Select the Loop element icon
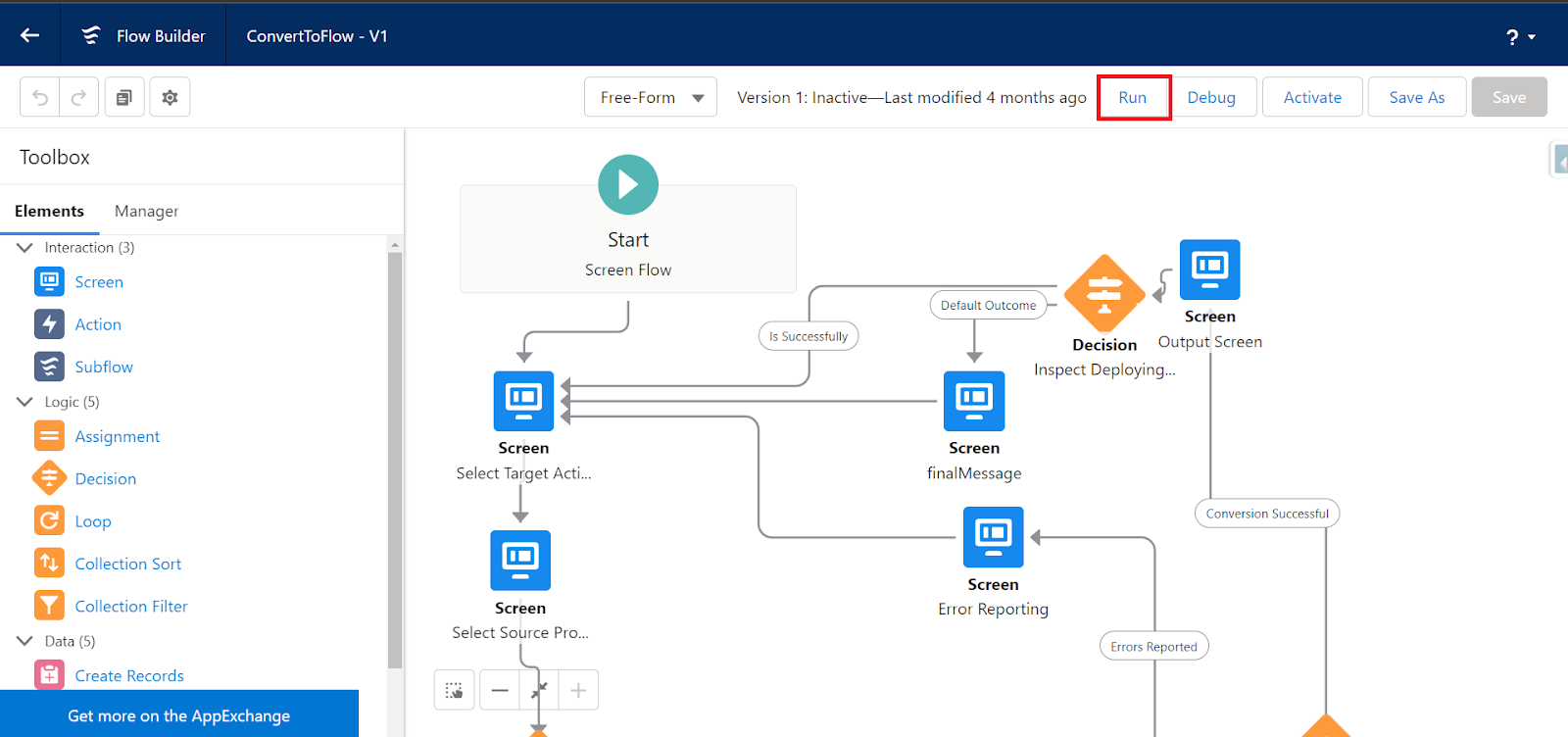 coord(49,520)
